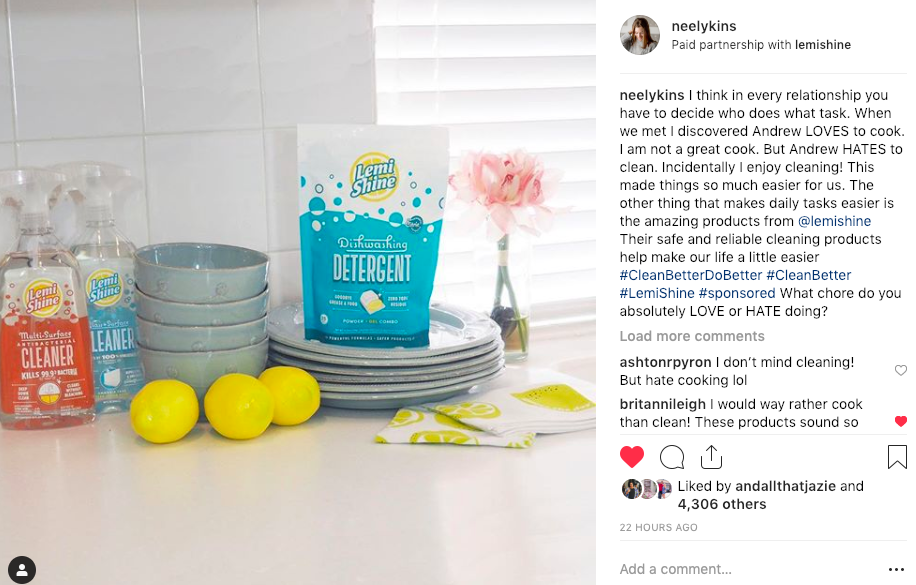Unlike britannileigh's comment red heart
916x585 pixels.
coord(901,421)
